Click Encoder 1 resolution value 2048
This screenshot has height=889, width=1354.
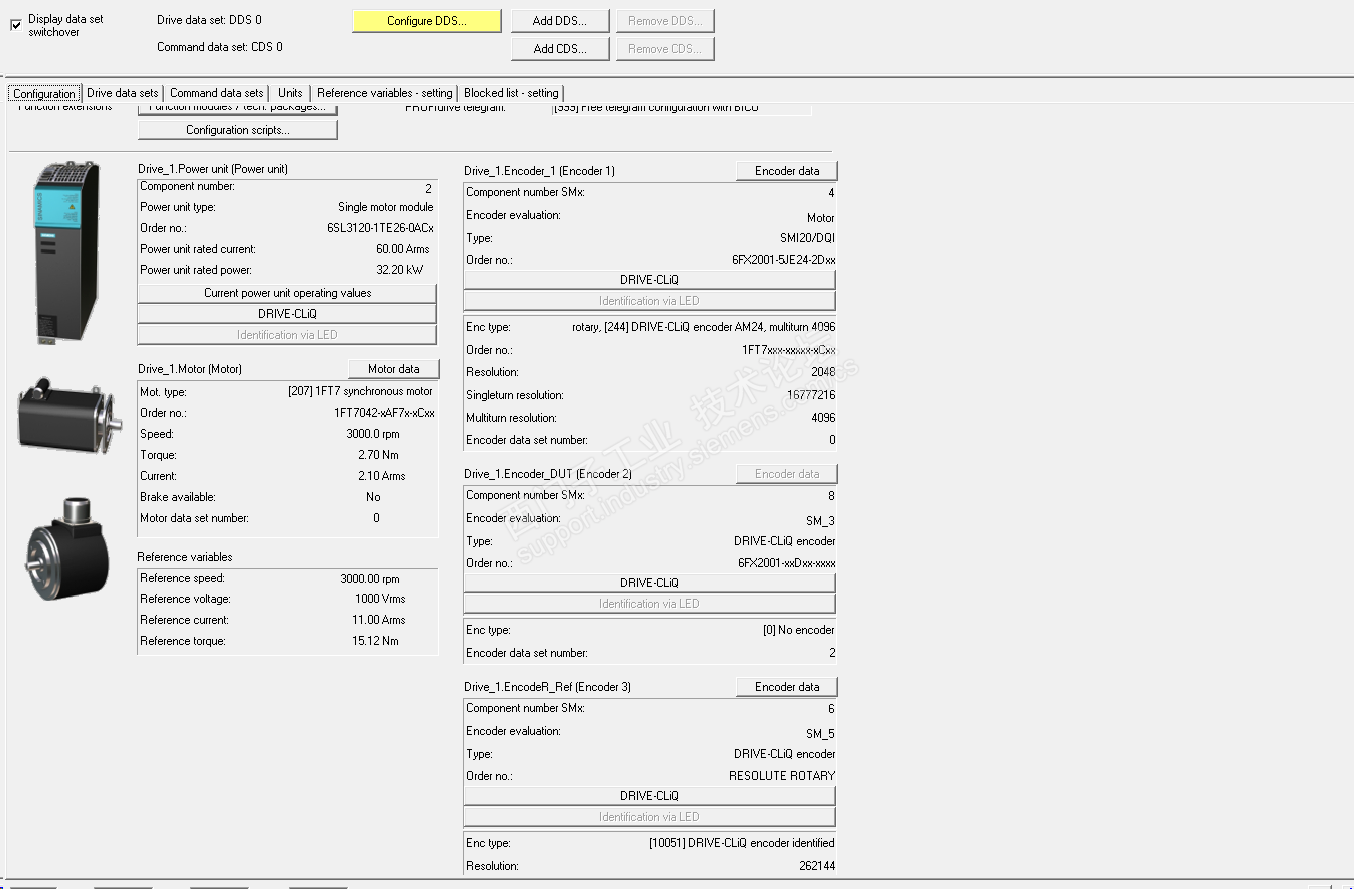coord(823,372)
